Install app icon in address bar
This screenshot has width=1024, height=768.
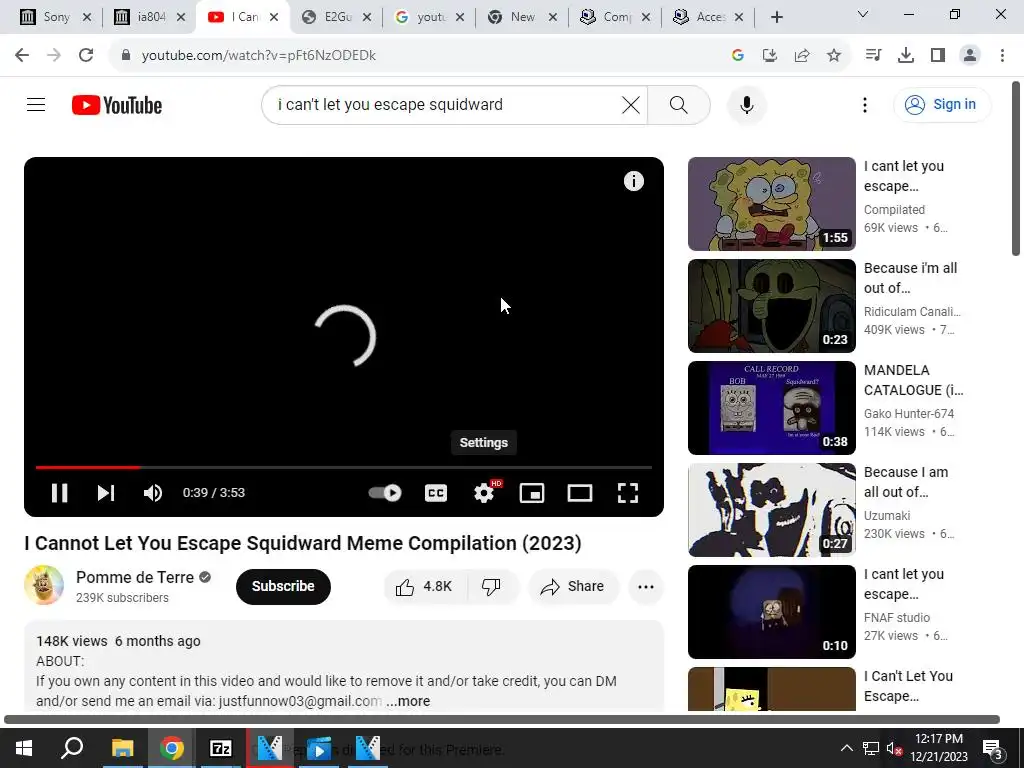[x=770, y=56]
